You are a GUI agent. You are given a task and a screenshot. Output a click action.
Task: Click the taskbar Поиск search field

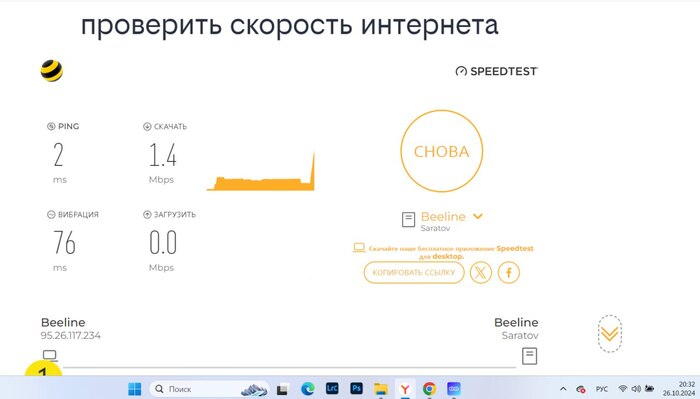(209, 389)
